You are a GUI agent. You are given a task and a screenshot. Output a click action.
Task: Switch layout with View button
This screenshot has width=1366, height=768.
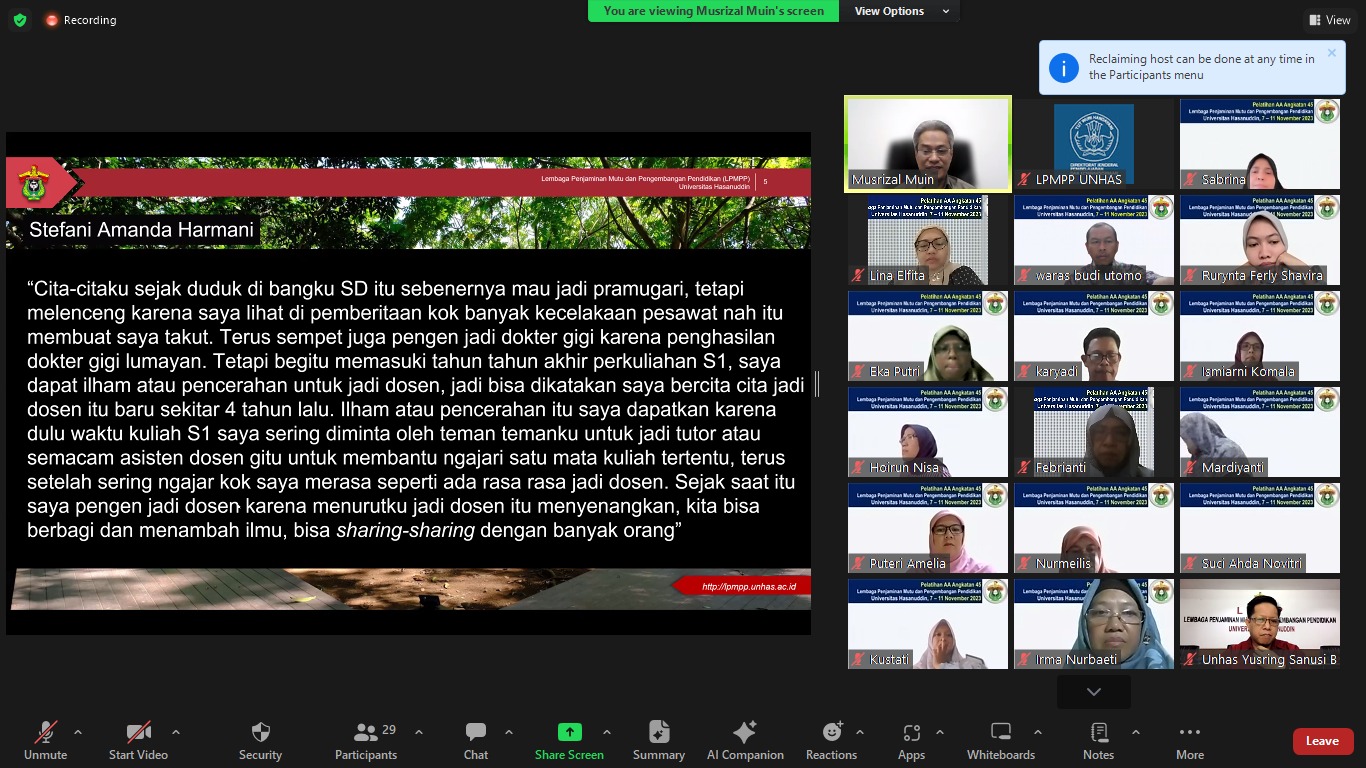(1329, 20)
